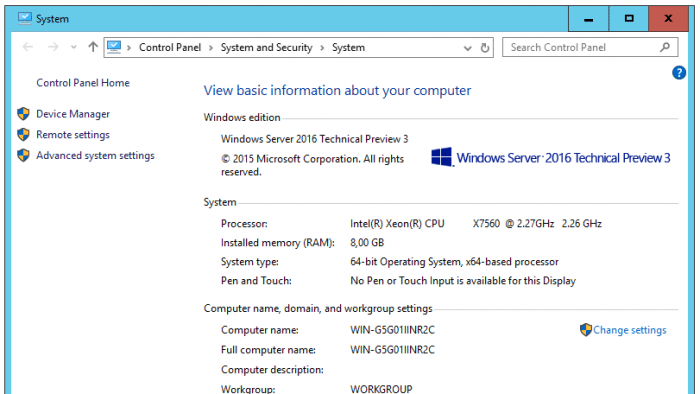Screen dimensions: 700x394
Task: Click the 'Pen and Touch:' label
Action: (256, 281)
